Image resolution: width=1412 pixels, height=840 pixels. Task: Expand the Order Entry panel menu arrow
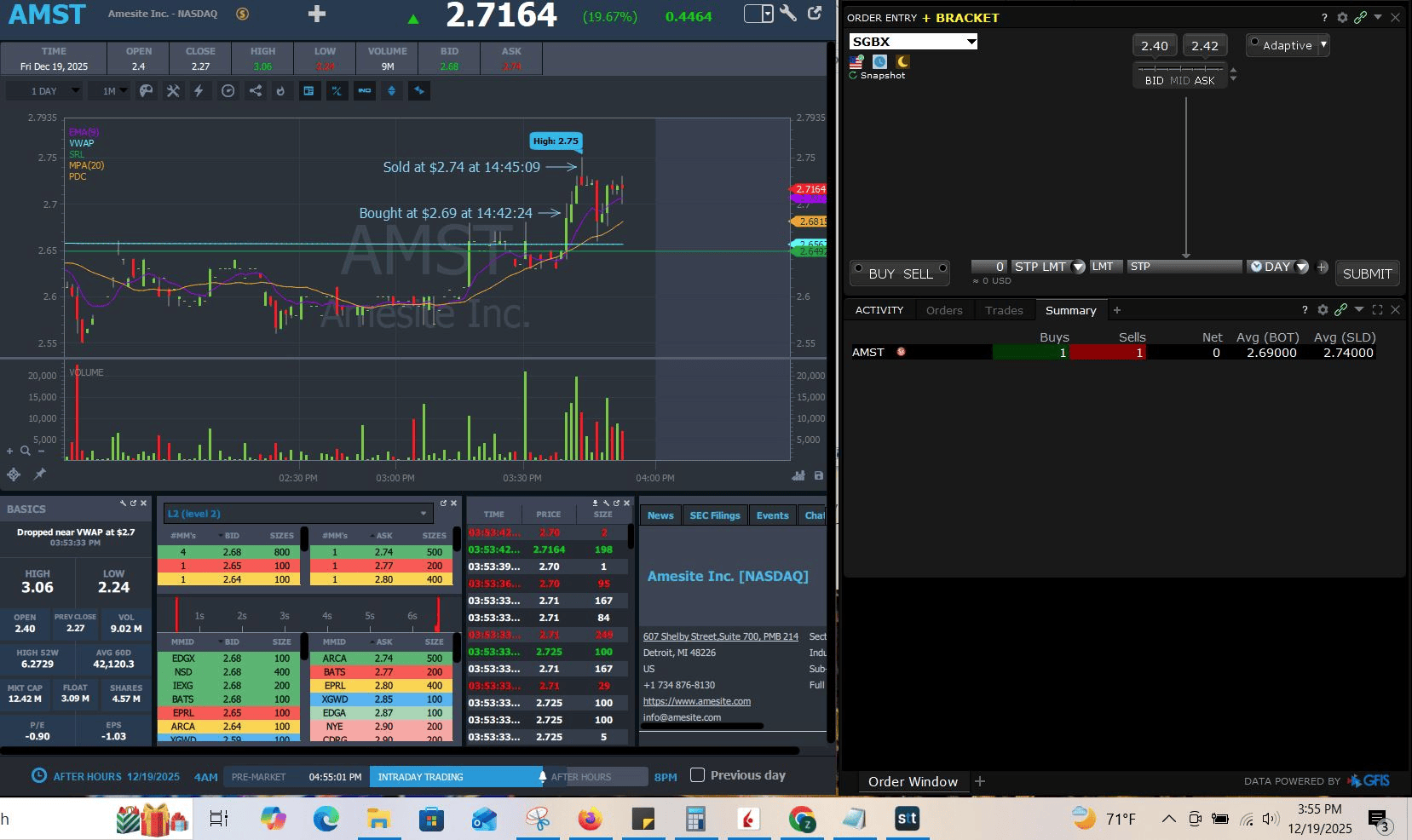pos(1378,17)
